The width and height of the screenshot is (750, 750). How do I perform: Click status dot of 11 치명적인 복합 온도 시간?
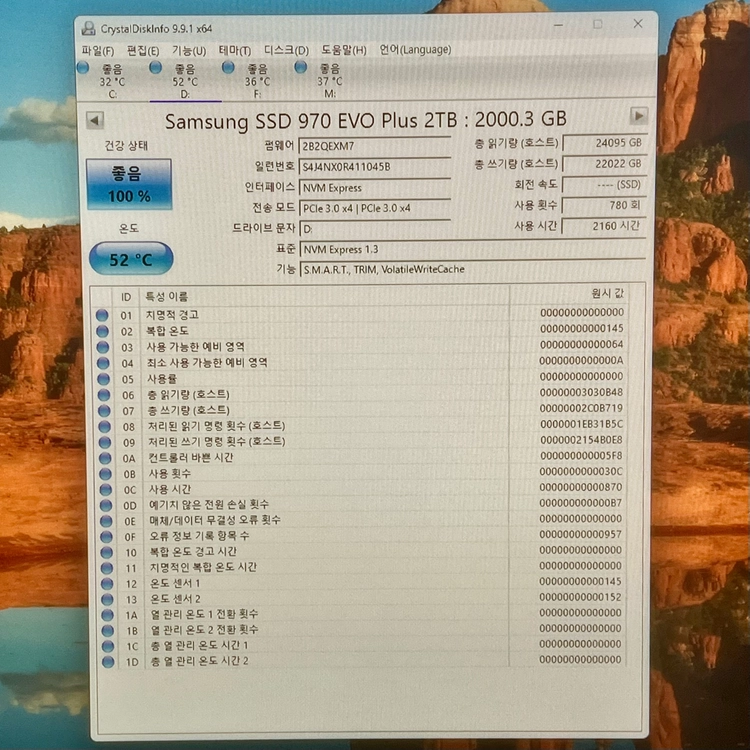tap(107, 568)
